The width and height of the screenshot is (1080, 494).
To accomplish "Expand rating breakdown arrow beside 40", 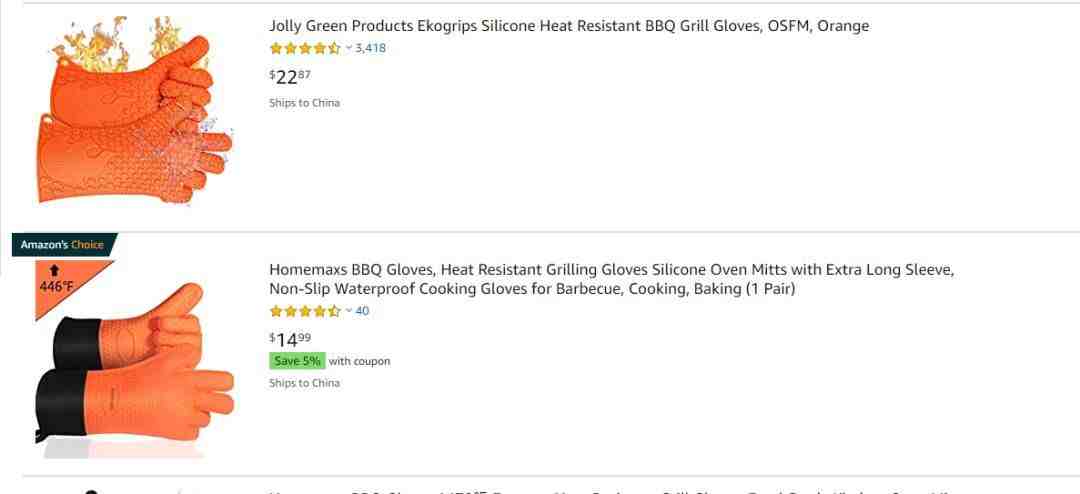I will (x=349, y=311).
